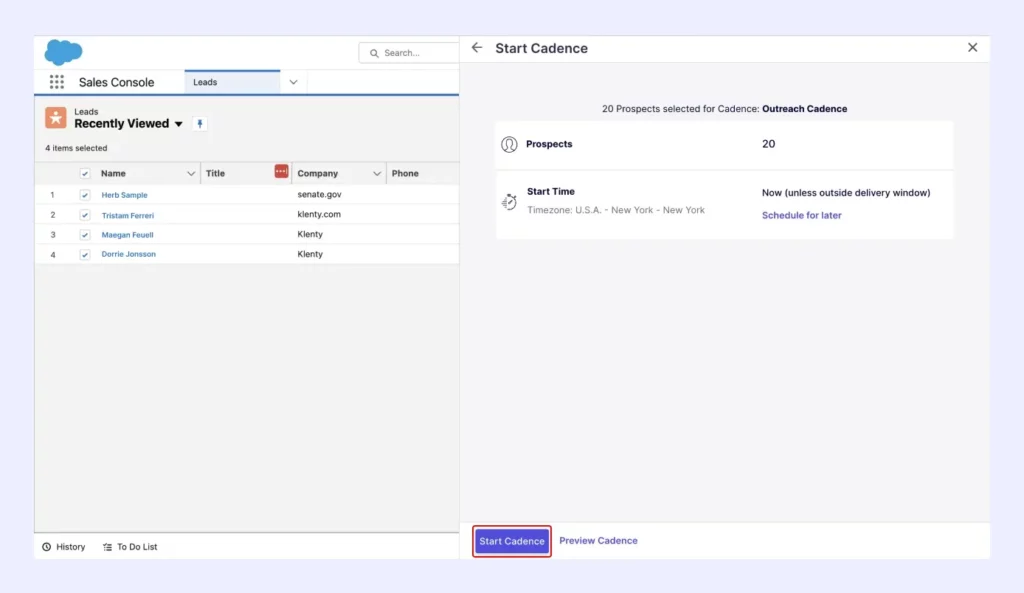Click the 'Now (unless outside delivery window)' text

pyautogui.click(x=846, y=193)
